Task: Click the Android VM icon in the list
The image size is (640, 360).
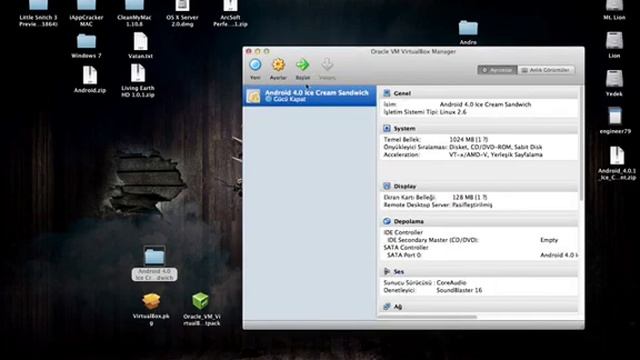Action: [253, 96]
